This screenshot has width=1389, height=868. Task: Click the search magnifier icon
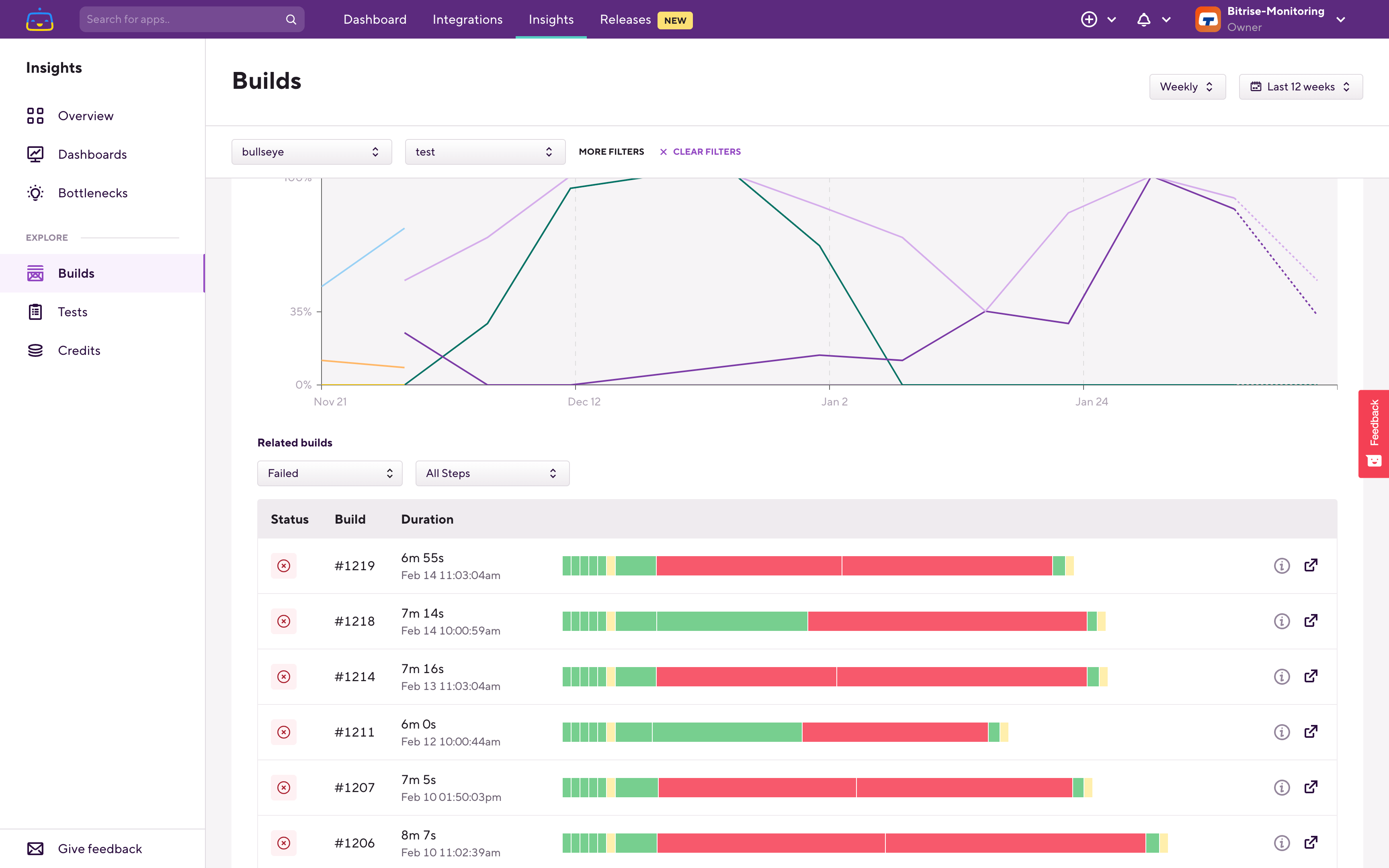tap(291, 20)
